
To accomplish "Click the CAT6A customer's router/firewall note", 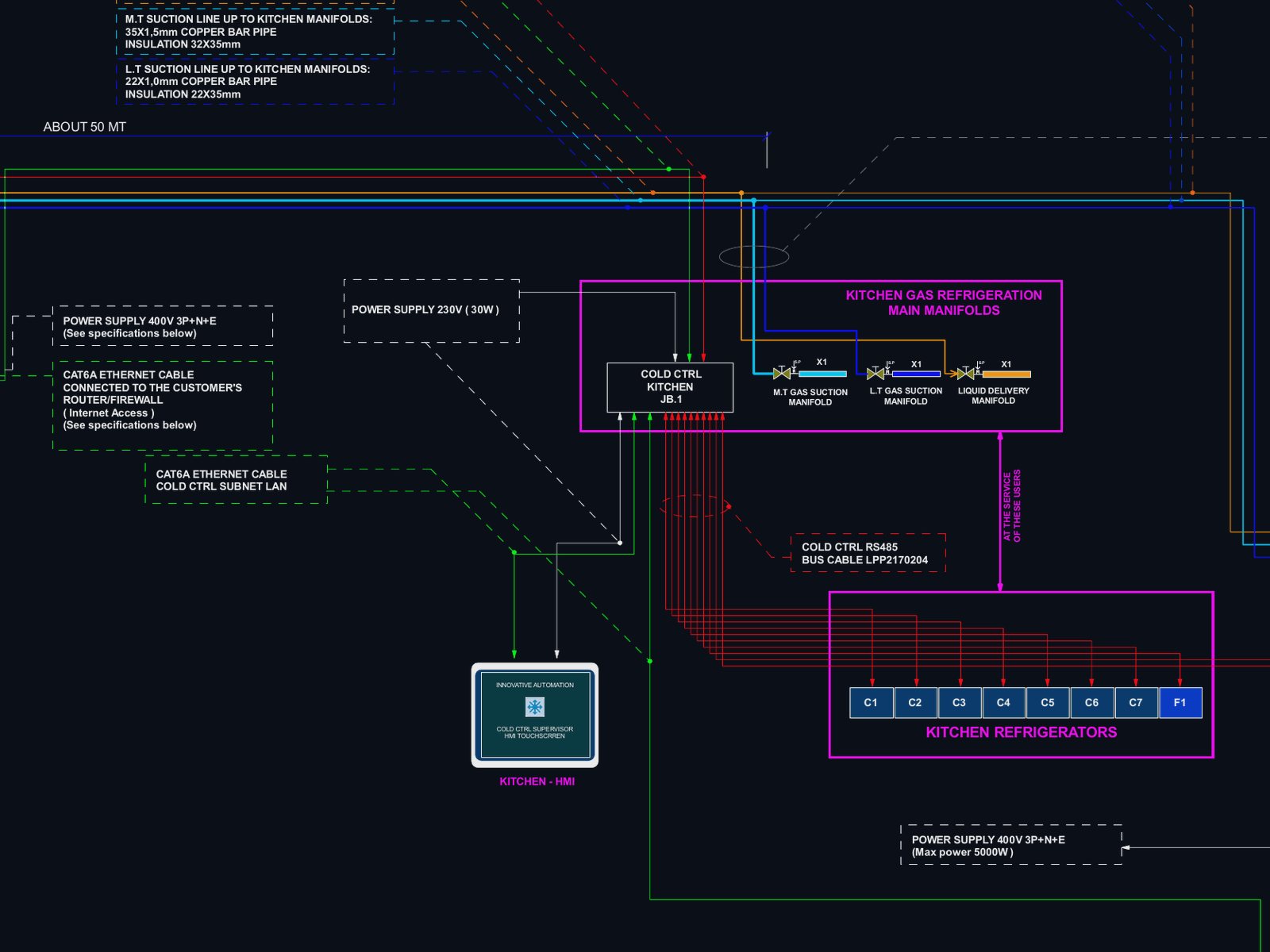I will pos(163,405).
